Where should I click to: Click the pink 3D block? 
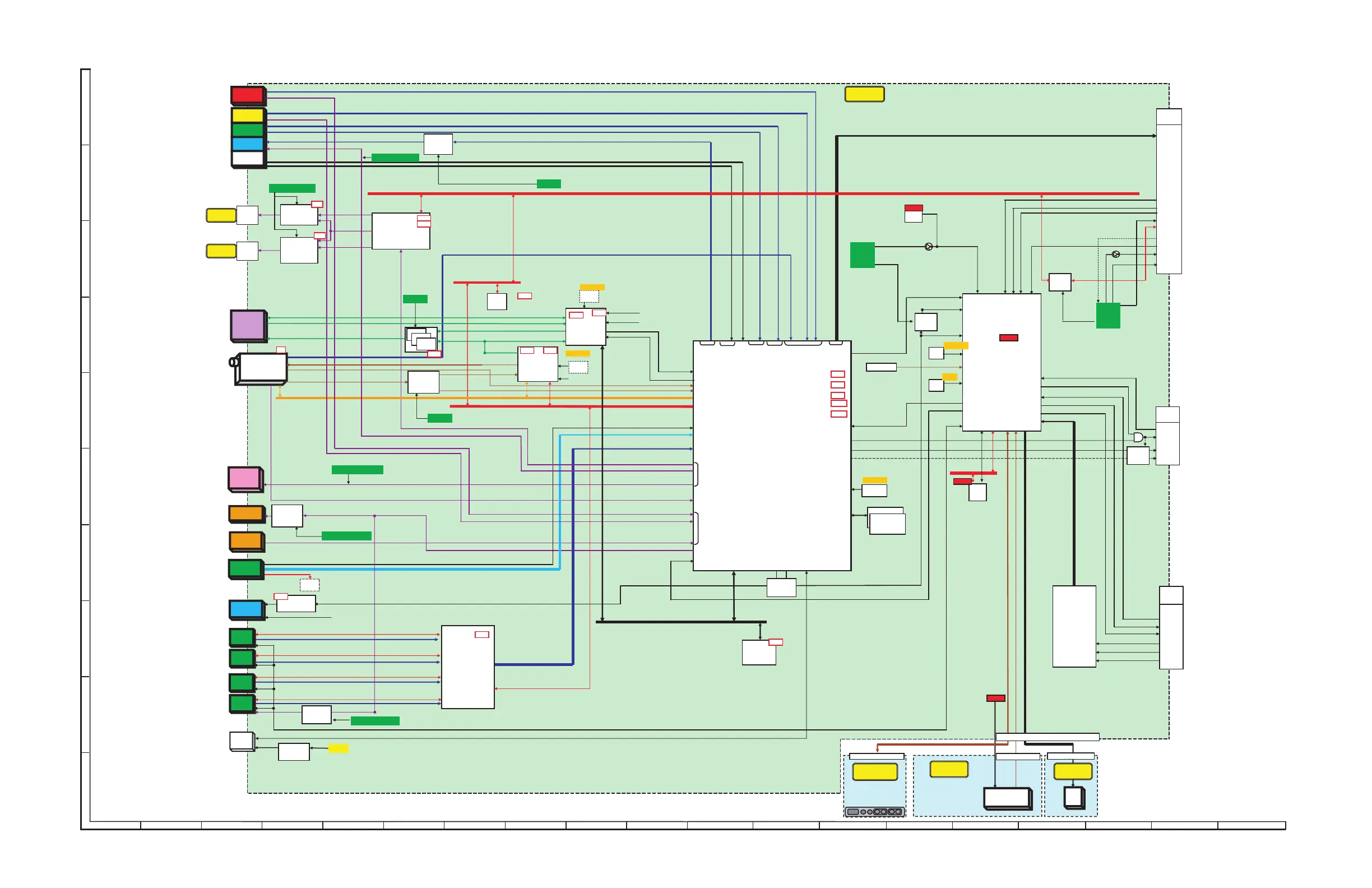(x=245, y=479)
